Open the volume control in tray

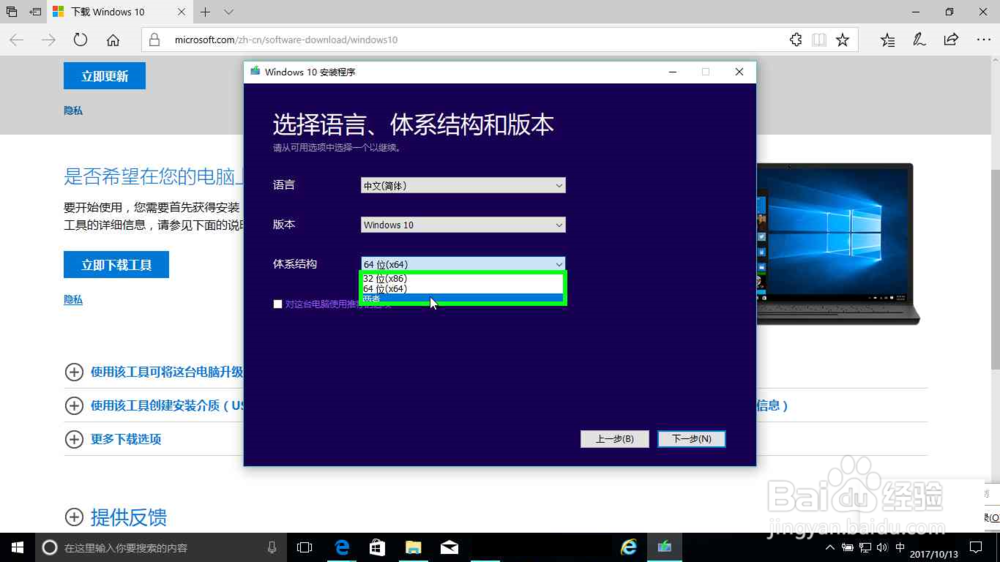pos(882,547)
